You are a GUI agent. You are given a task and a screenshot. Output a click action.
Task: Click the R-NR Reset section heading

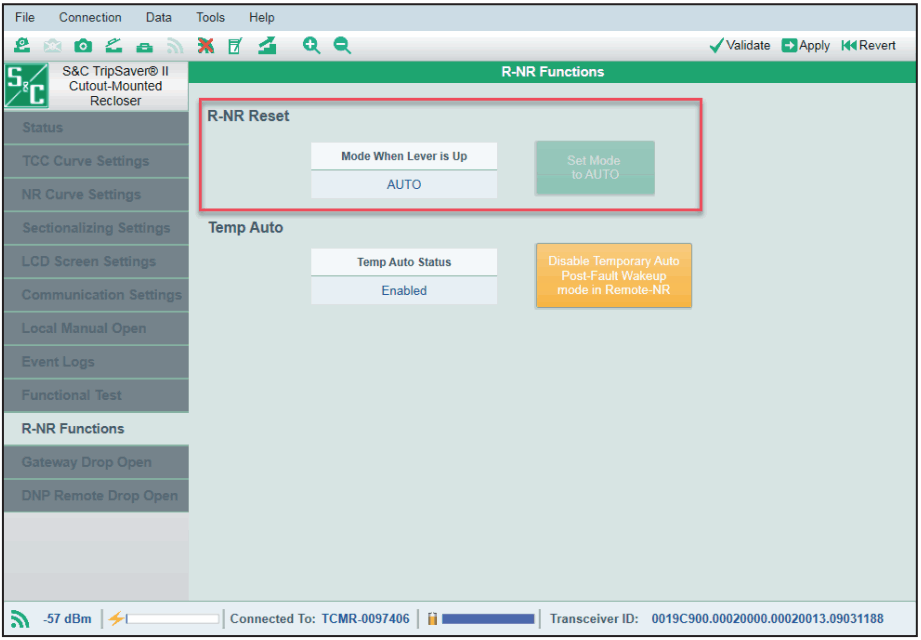248,116
